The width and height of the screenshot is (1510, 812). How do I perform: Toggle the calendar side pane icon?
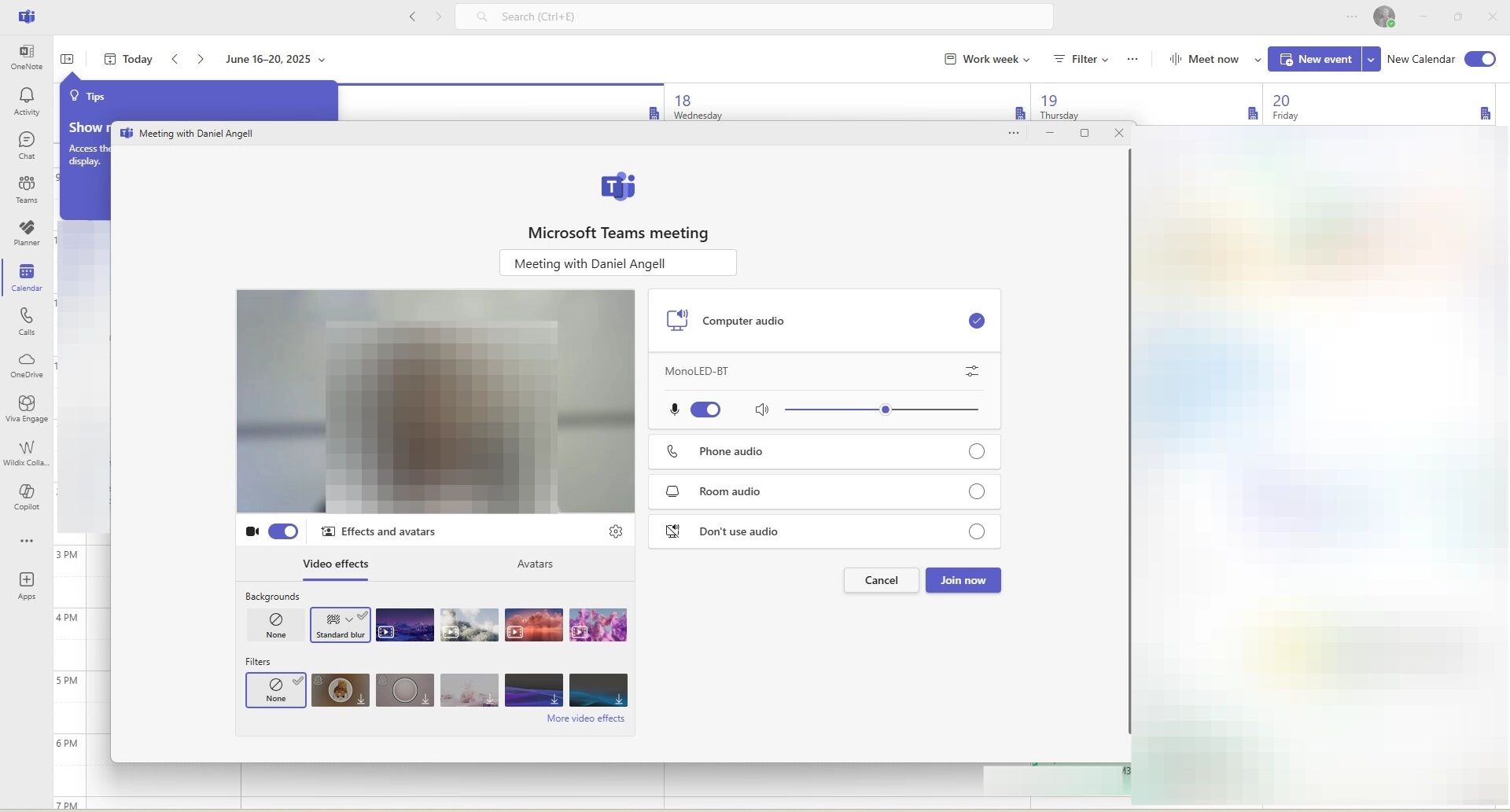tap(67, 59)
